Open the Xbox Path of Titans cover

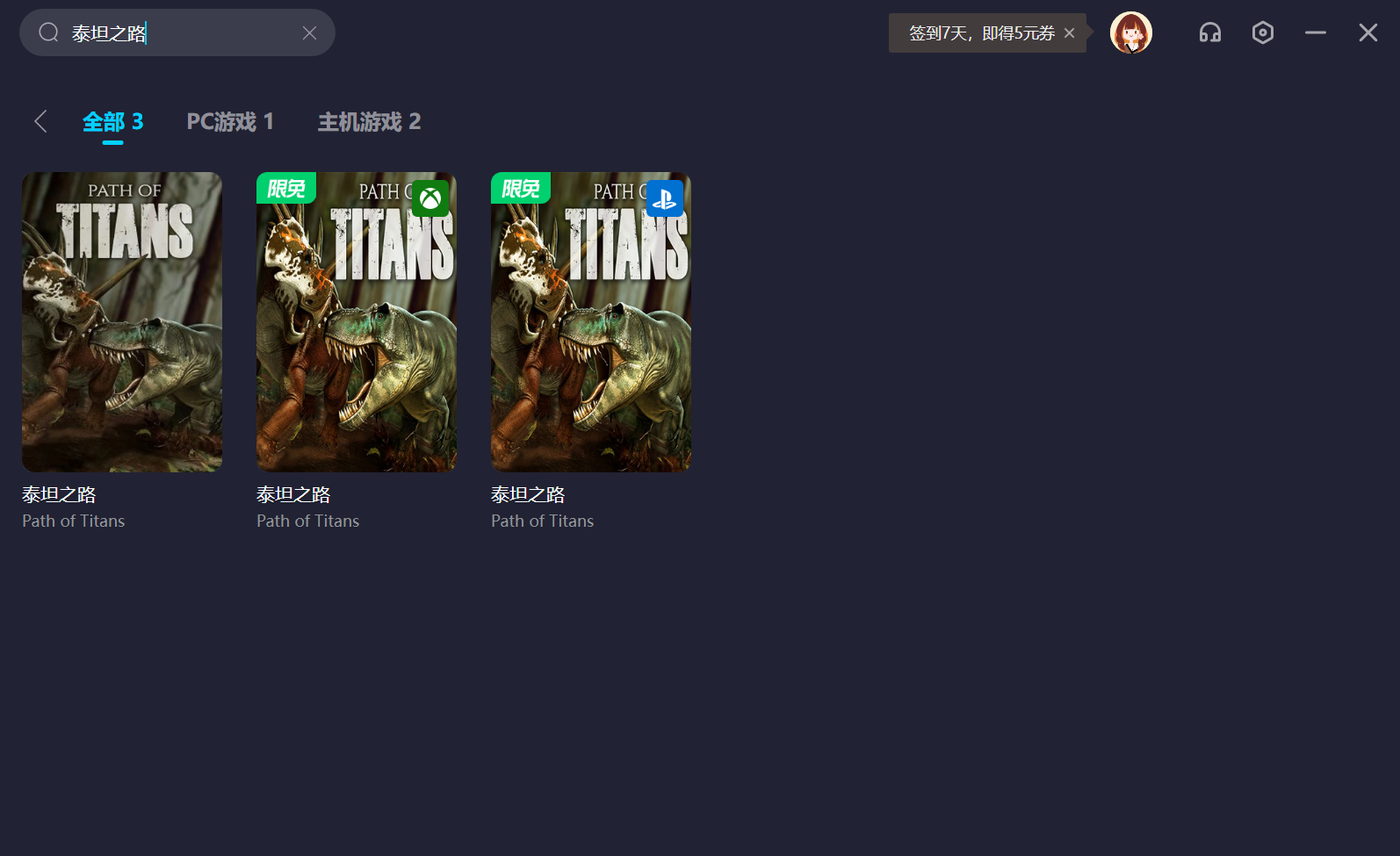click(x=357, y=322)
